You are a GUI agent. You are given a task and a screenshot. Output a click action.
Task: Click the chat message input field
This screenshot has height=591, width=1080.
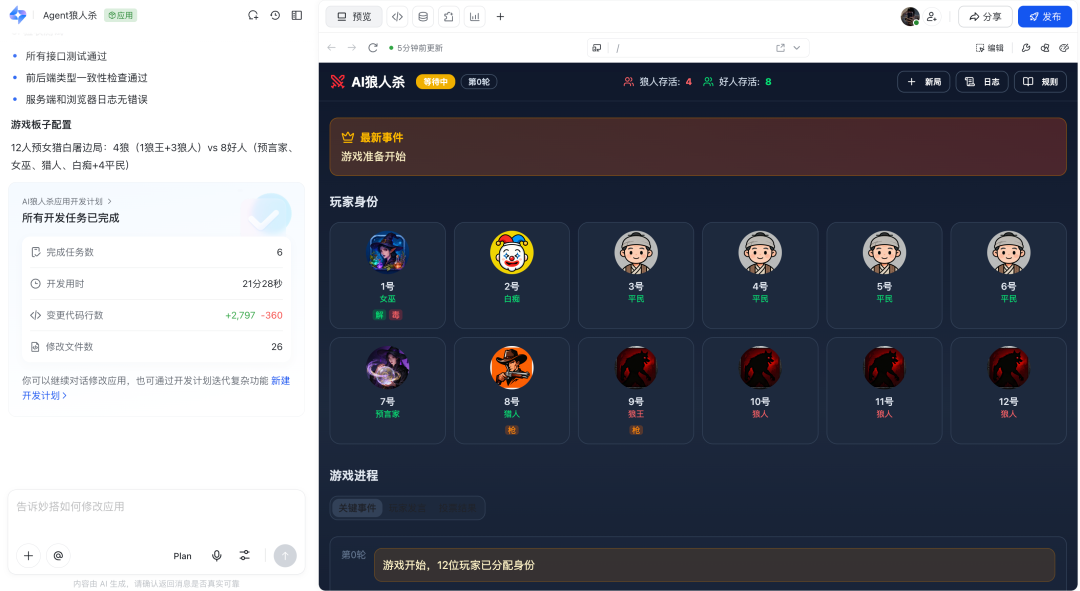[155, 507]
